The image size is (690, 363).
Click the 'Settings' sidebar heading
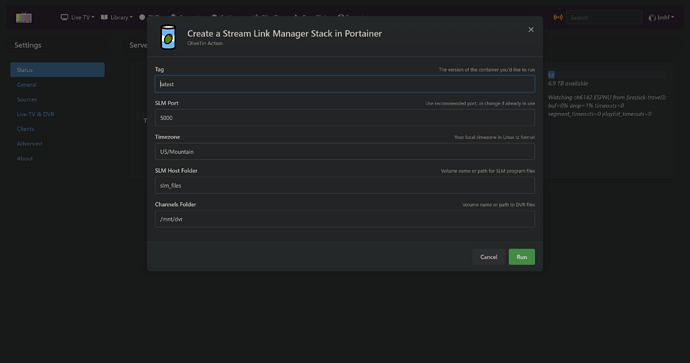28,45
